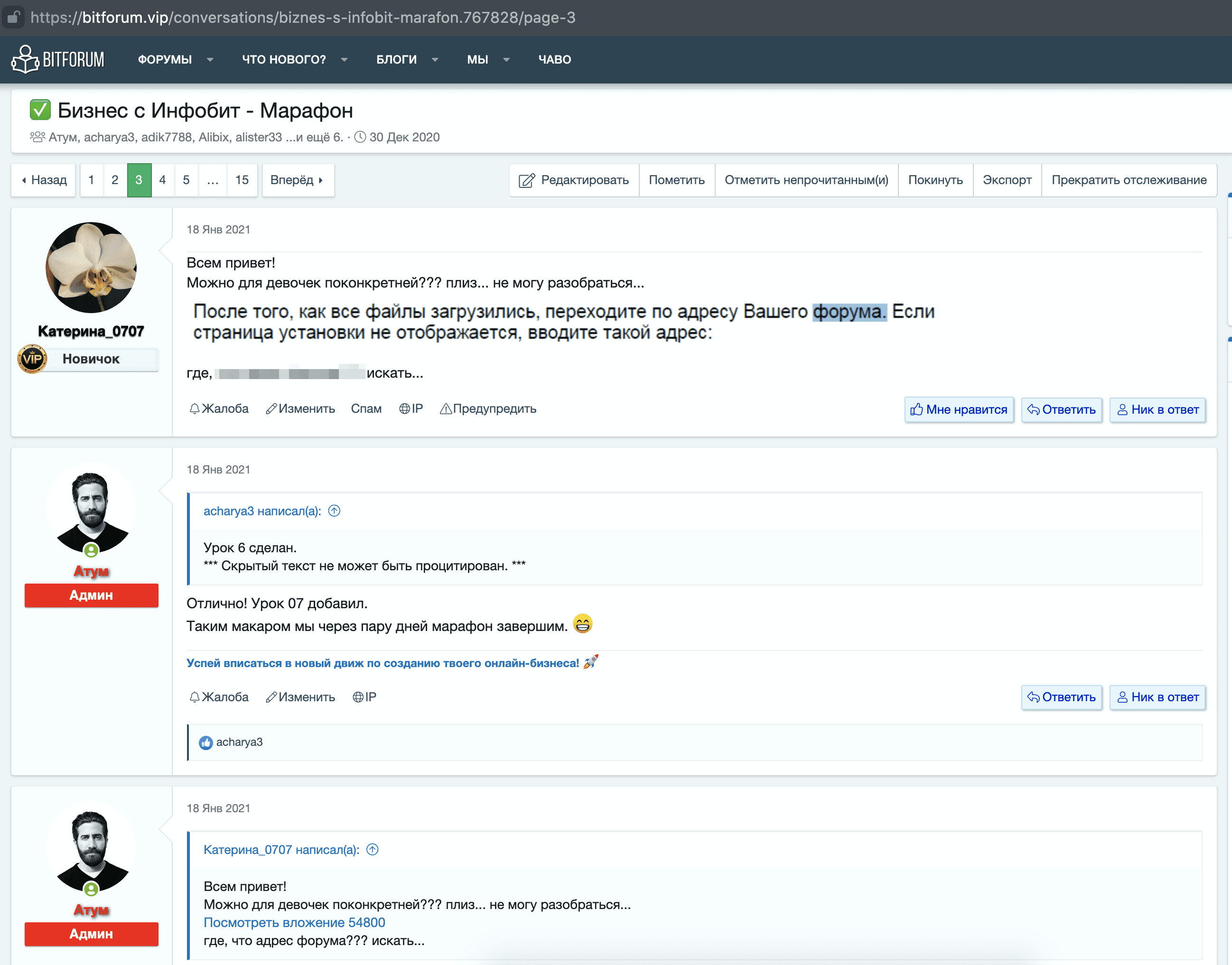Jump to Катерина_0707's quoted post arrow
Viewport: 1232px width, 965px height.
pos(373,850)
